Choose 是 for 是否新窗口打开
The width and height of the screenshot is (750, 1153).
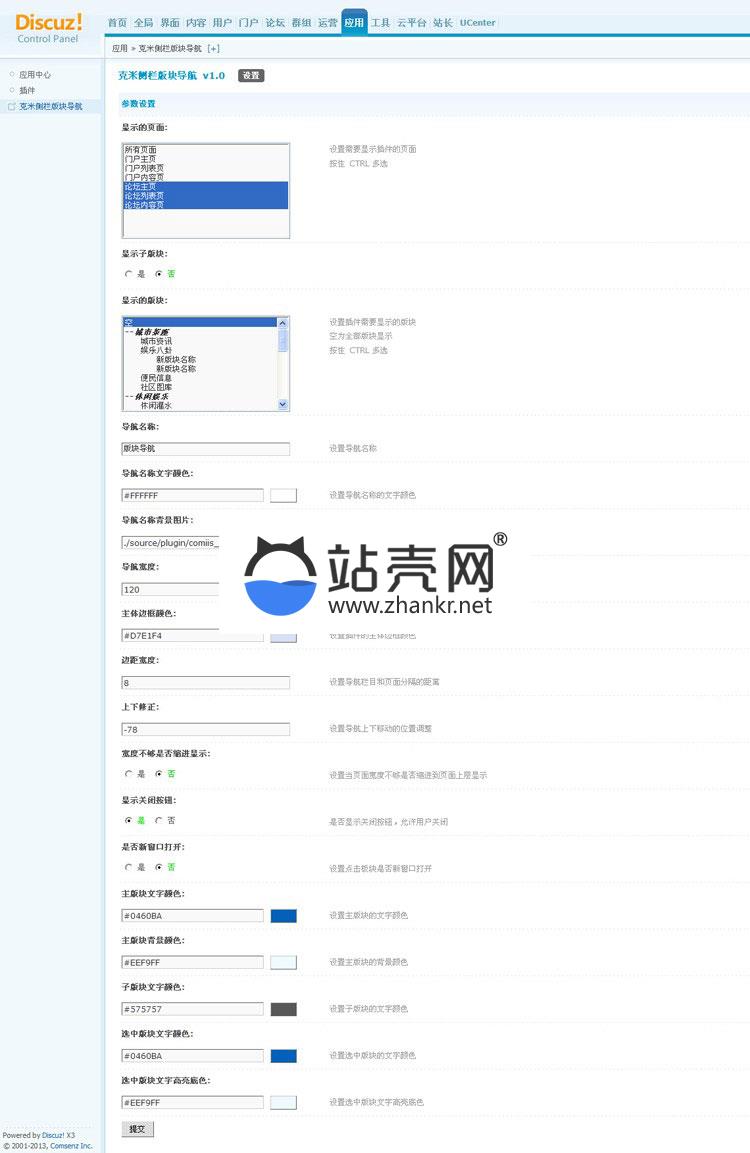click(128, 868)
